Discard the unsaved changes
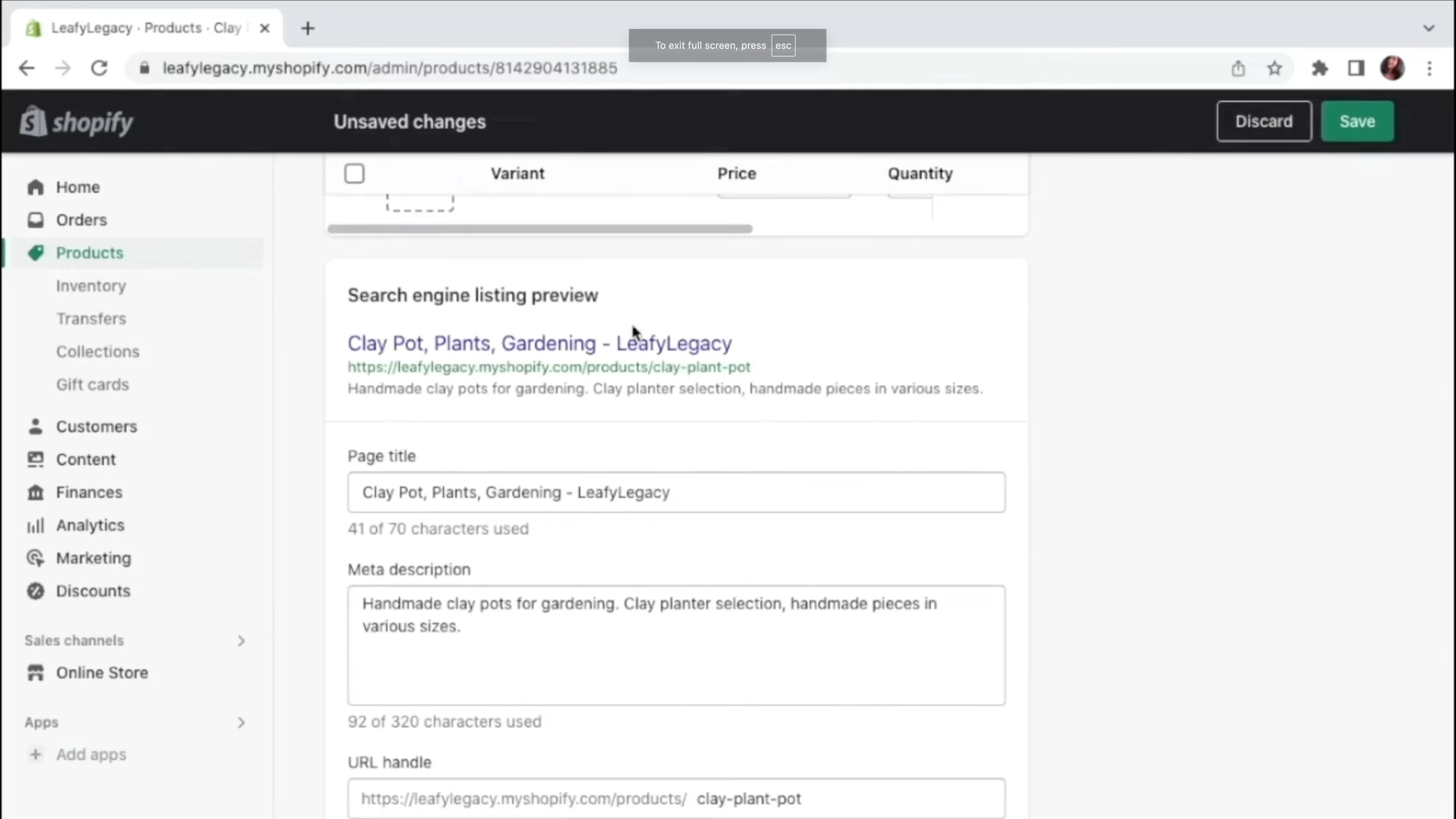This screenshot has height=819, width=1456. pos(1264,121)
